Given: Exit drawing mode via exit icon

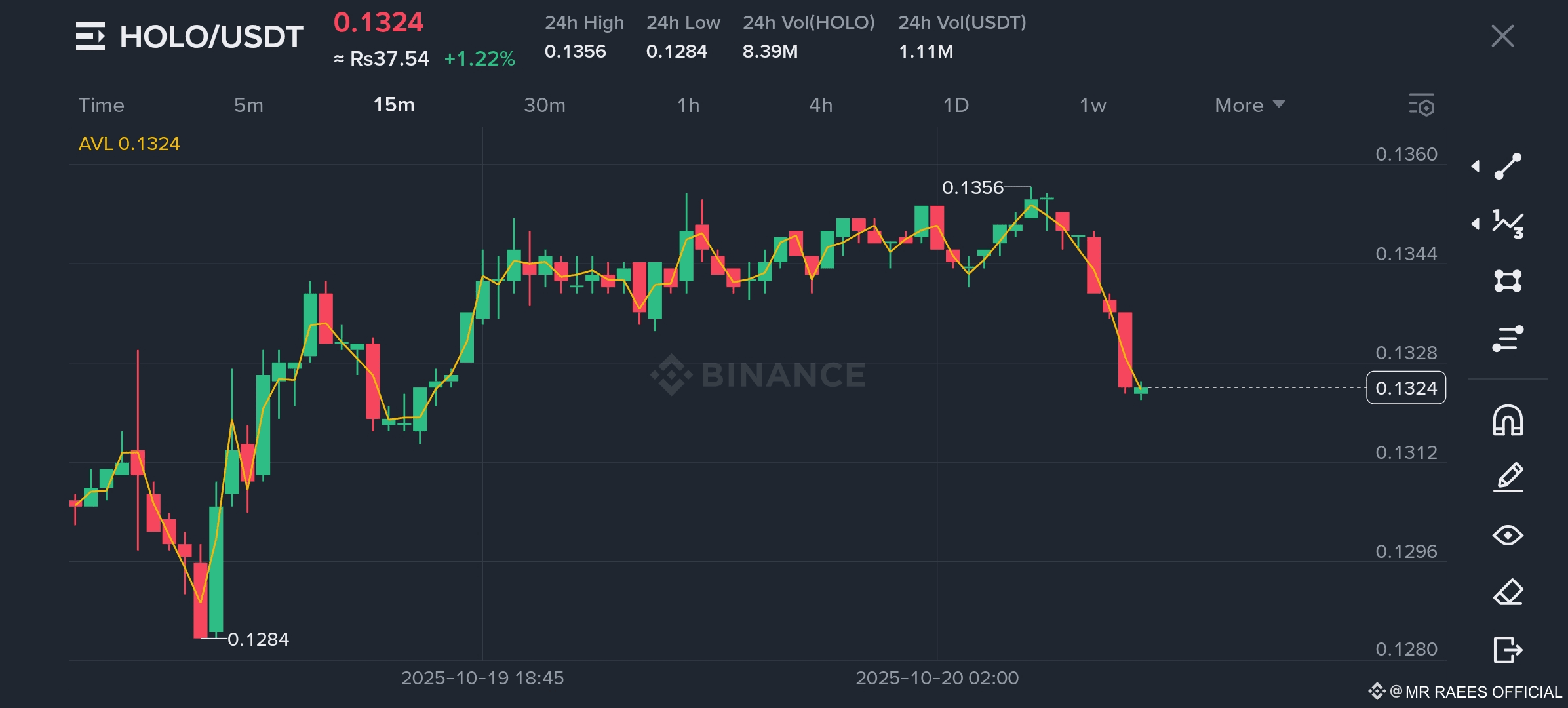Looking at the screenshot, I should (x=1508, y=650).
